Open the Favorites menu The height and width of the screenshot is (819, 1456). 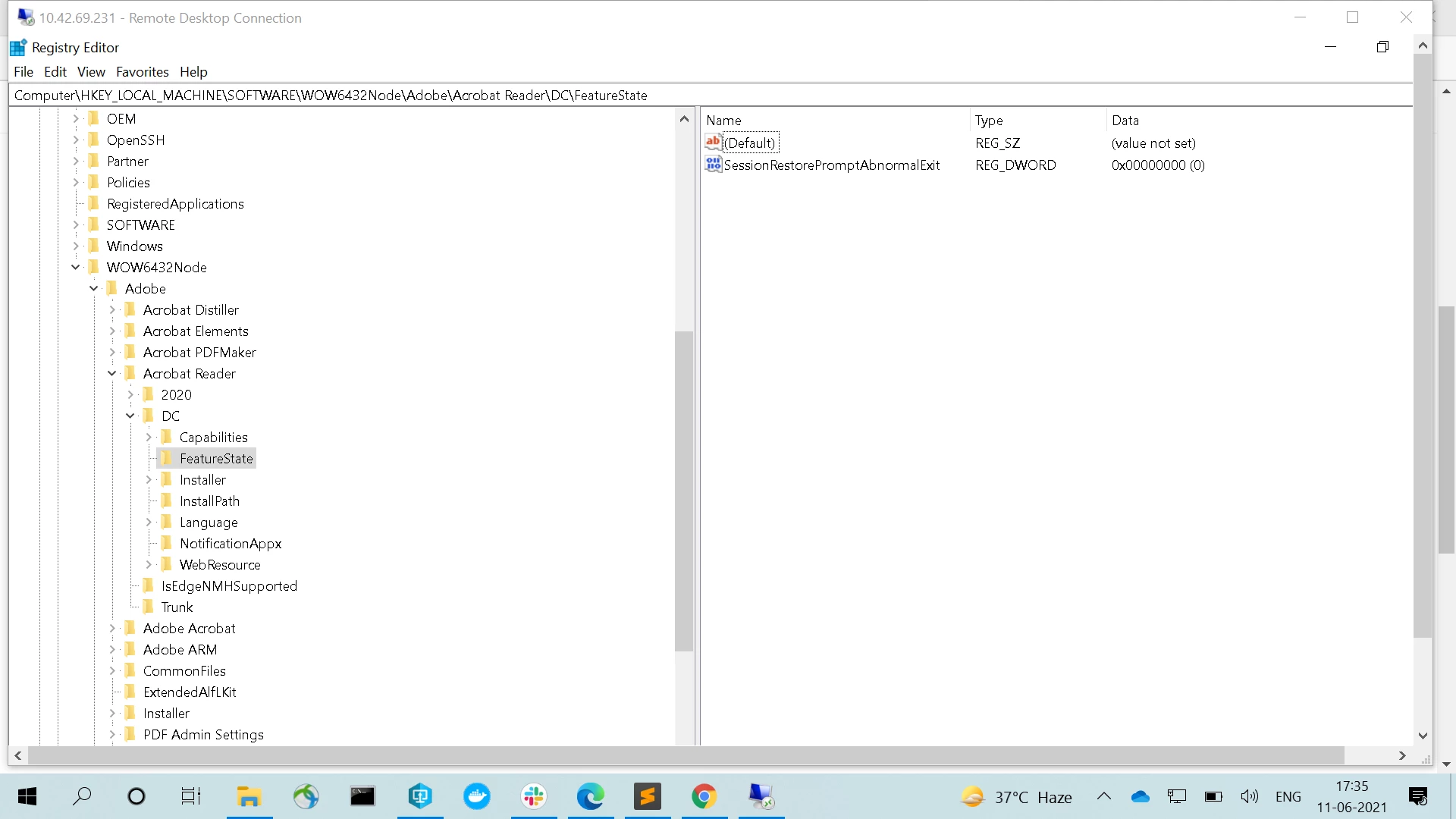[x=142, y=71]
